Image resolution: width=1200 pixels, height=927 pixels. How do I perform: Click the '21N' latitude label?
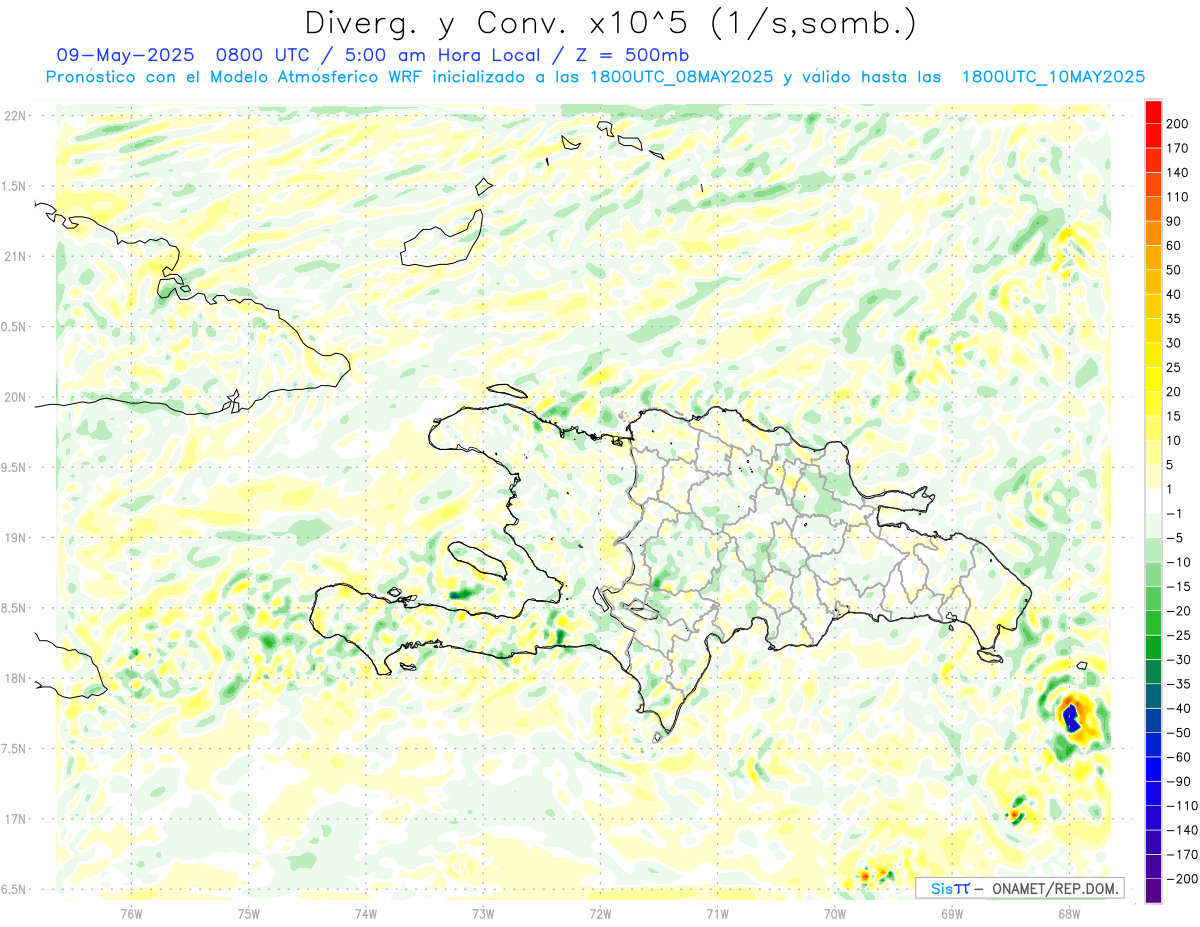pyautogui.click(x=16, y=257)
